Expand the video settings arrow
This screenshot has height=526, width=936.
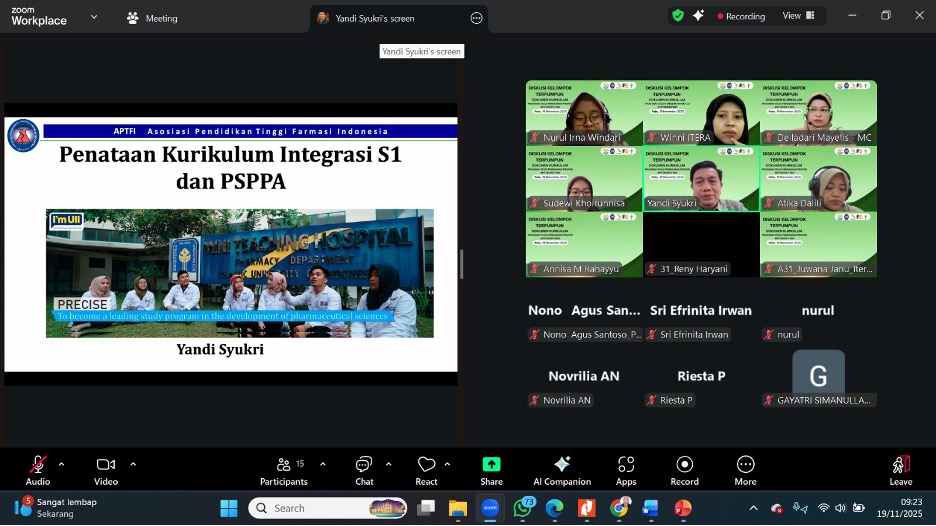(x=133, y=464)
